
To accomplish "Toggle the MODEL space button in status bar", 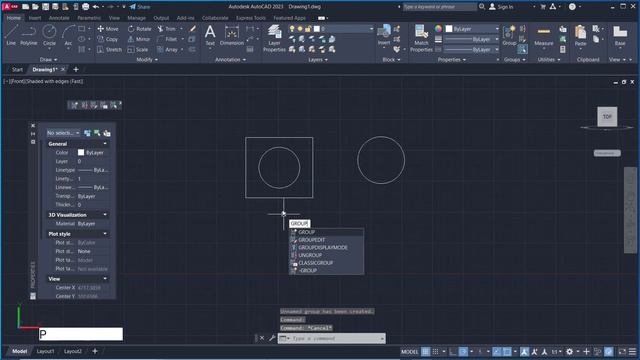I will pos(409,351).
